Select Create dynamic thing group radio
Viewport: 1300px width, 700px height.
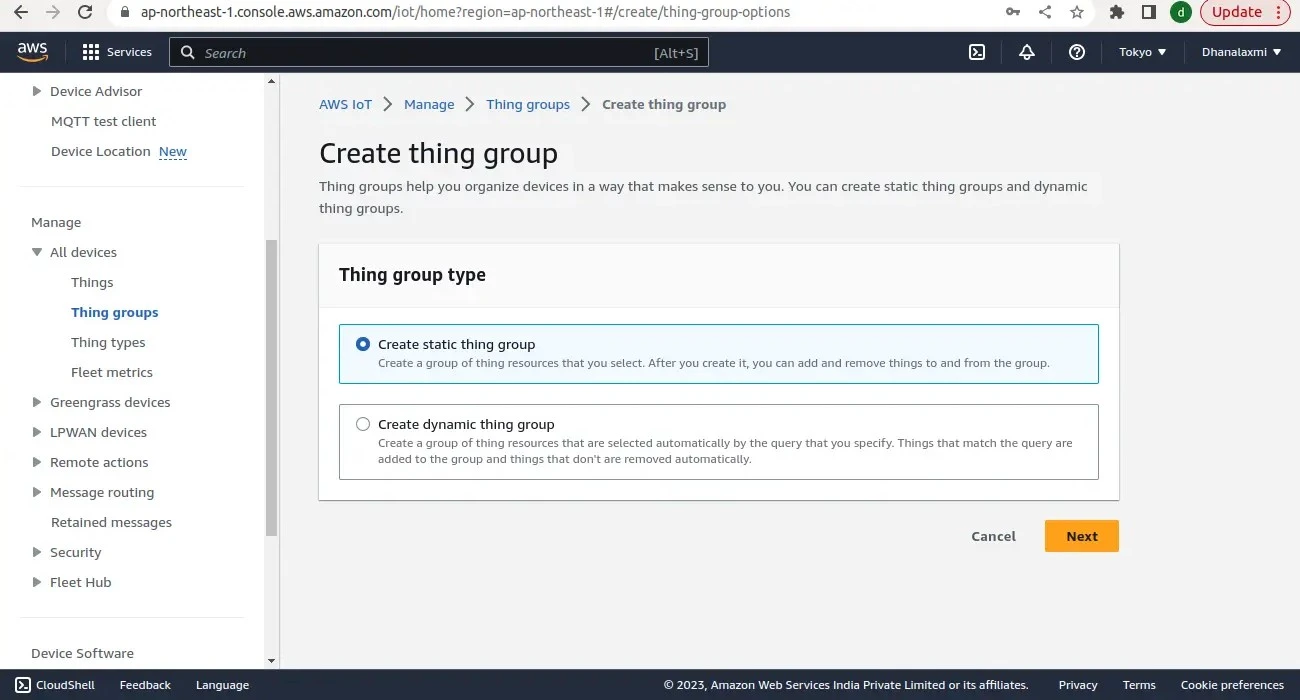[363, 424]
